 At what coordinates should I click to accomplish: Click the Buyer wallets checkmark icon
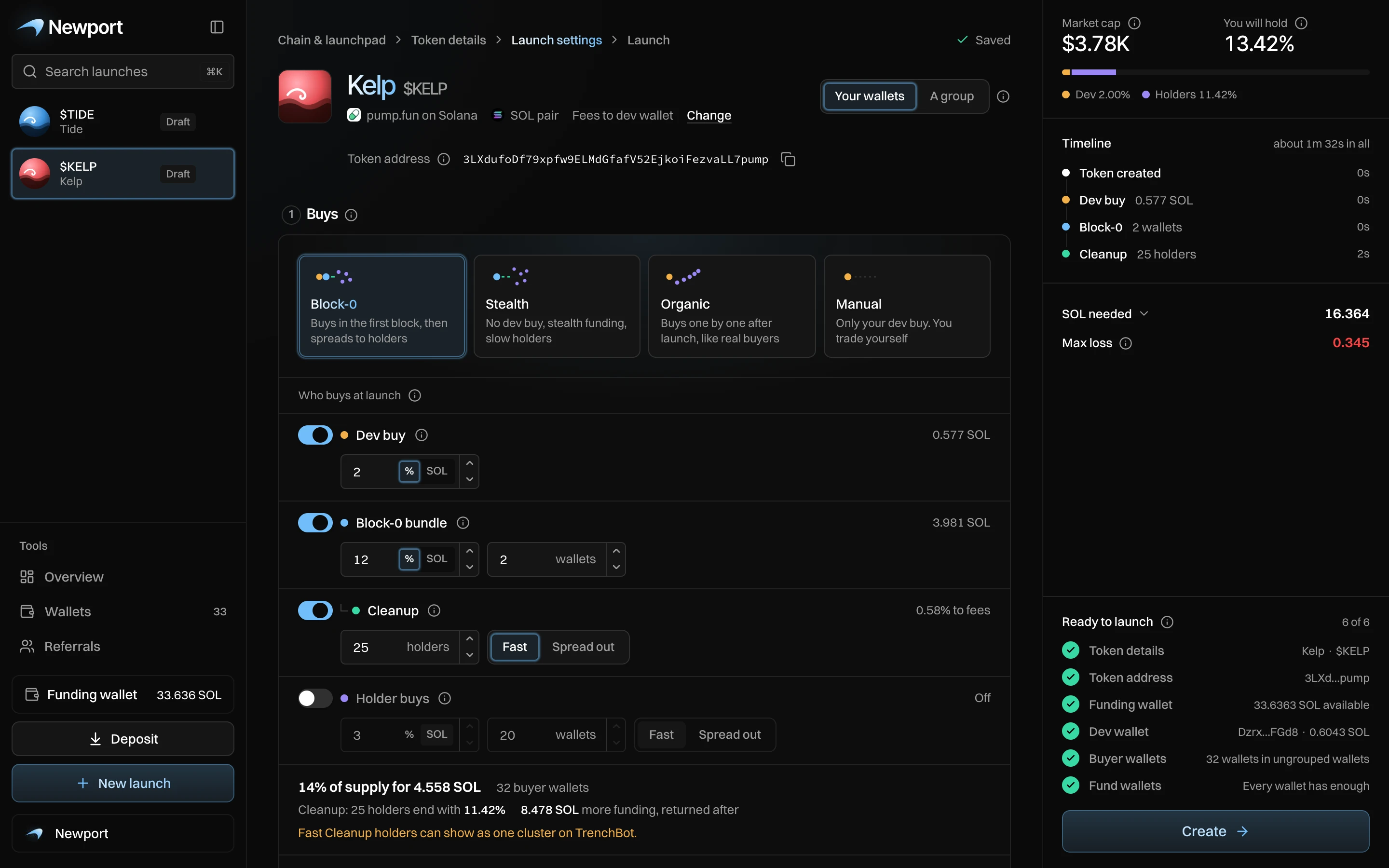tap(1071, 759)
